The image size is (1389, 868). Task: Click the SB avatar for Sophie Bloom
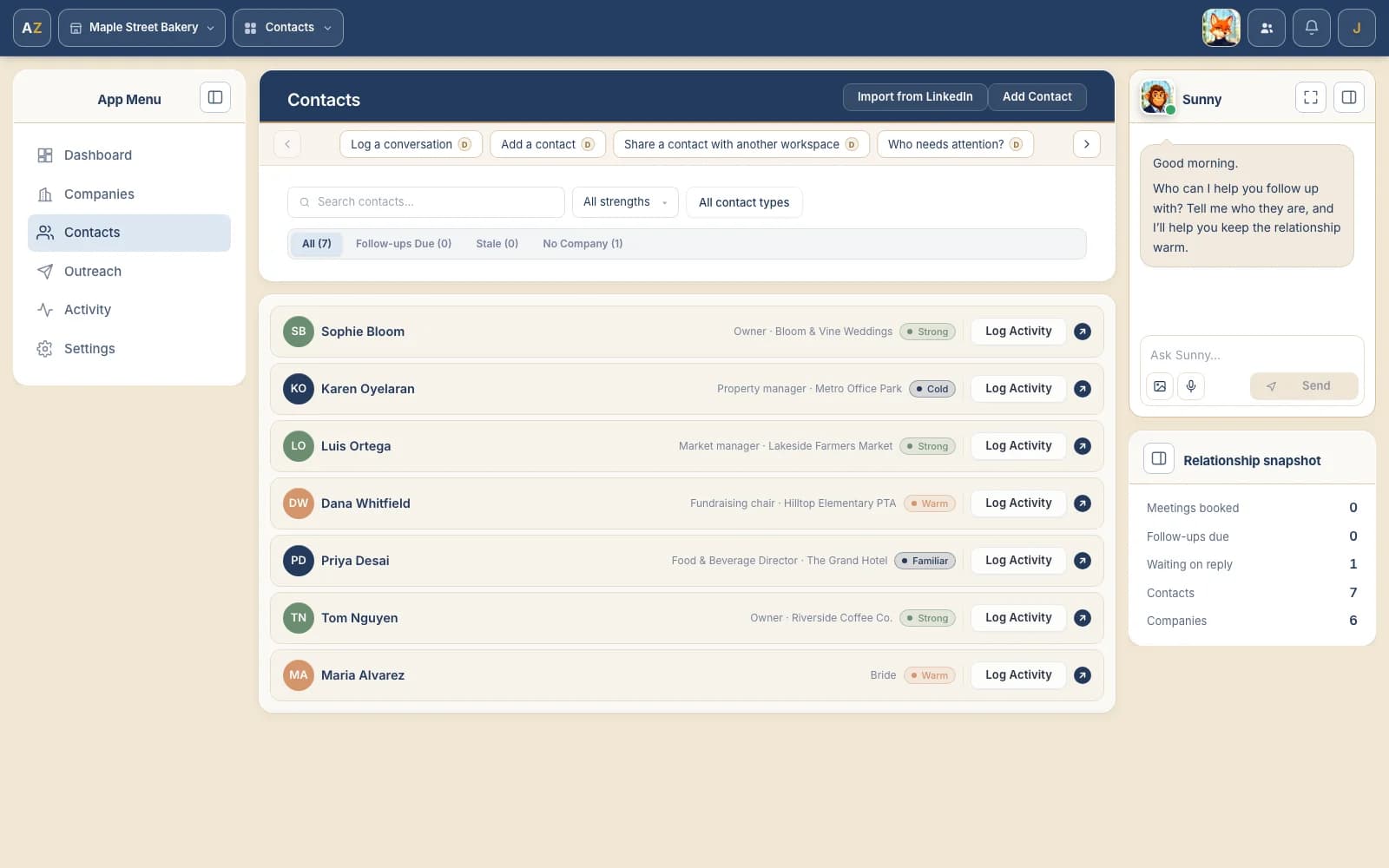(x=299, y=332)
